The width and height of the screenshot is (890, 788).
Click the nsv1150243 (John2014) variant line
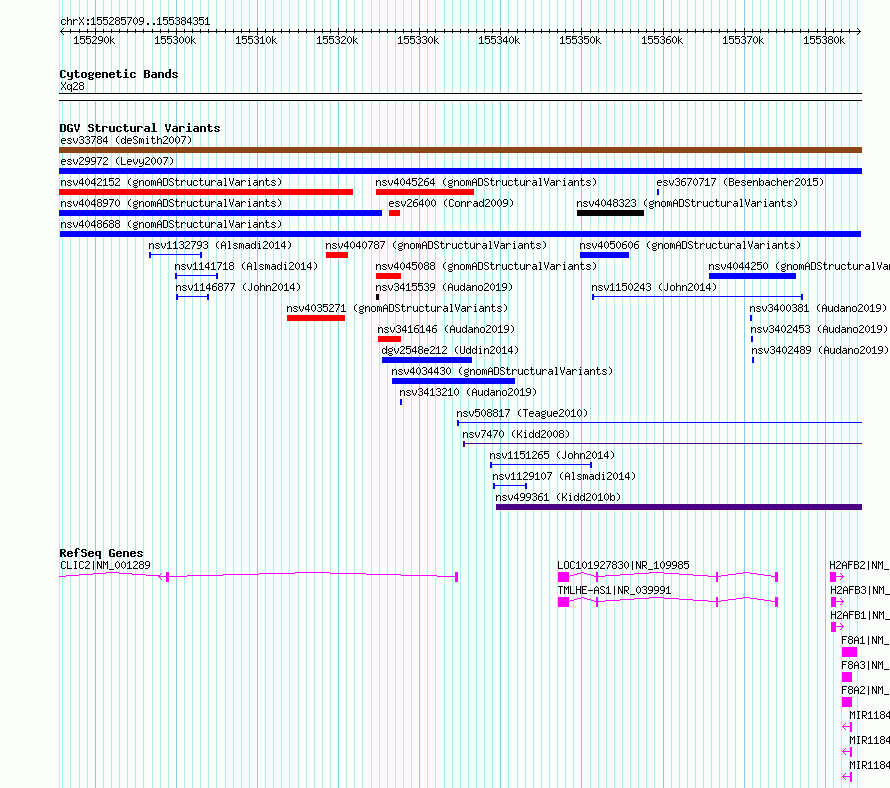coord(697,297)
